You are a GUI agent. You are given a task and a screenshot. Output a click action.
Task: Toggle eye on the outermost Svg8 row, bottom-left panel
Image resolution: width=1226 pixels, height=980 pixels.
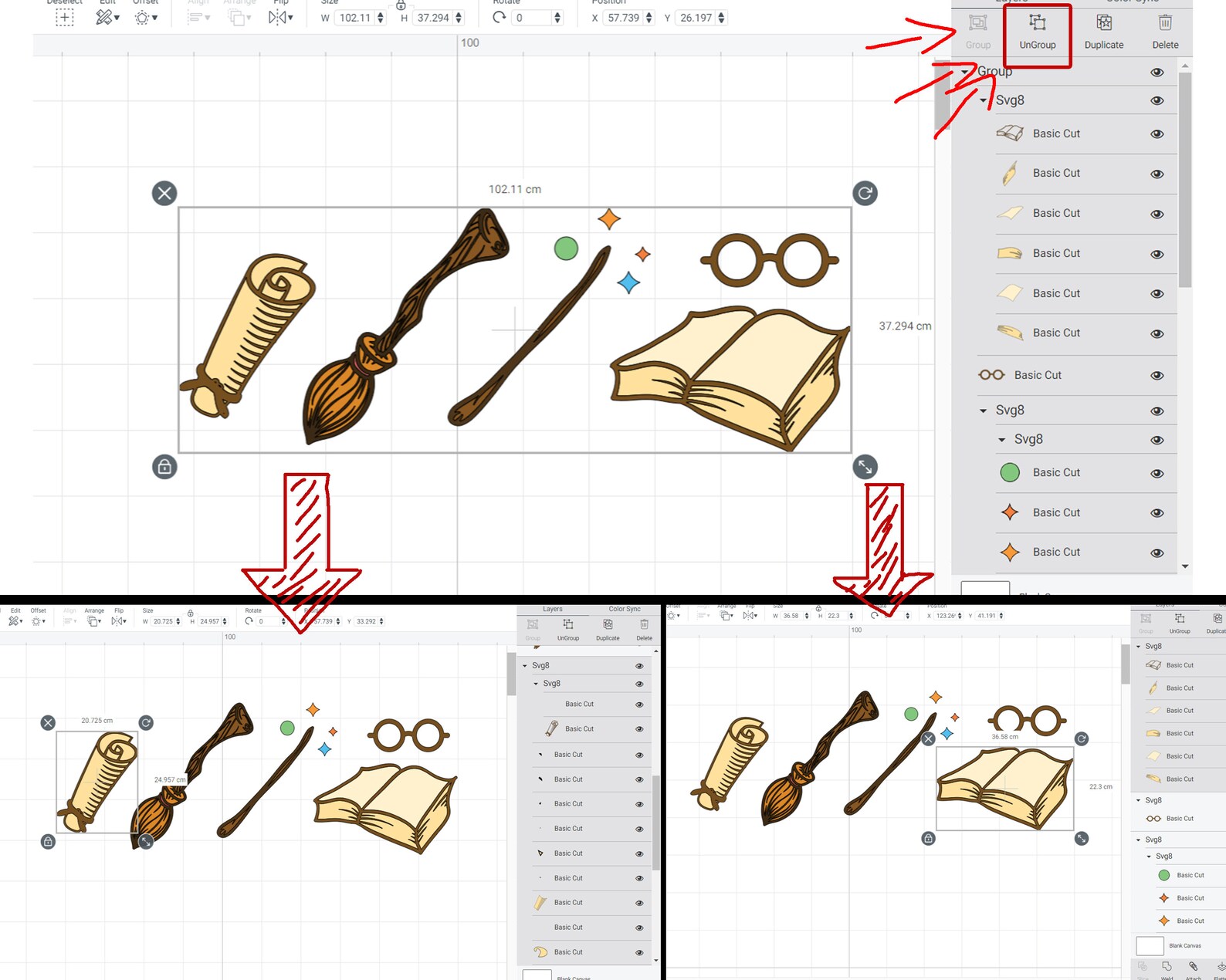click(638, 666)
